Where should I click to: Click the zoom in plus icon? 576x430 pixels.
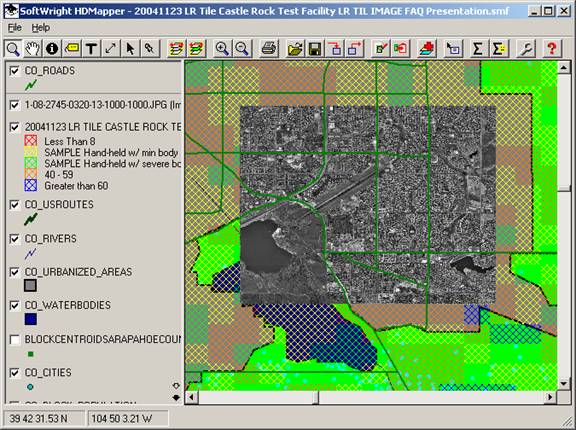point(222,49)
